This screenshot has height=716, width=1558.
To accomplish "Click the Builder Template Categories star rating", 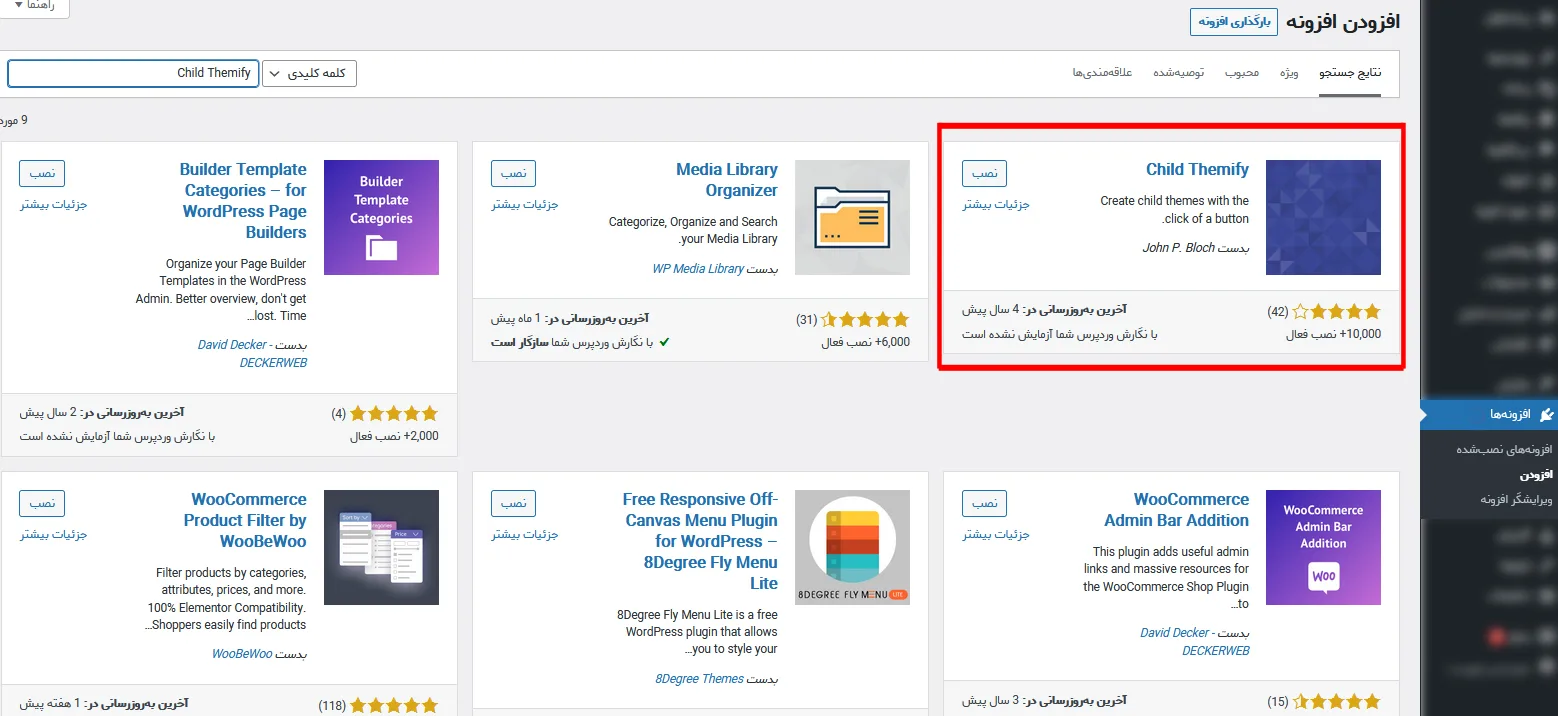I will click(x=394, y=413).
